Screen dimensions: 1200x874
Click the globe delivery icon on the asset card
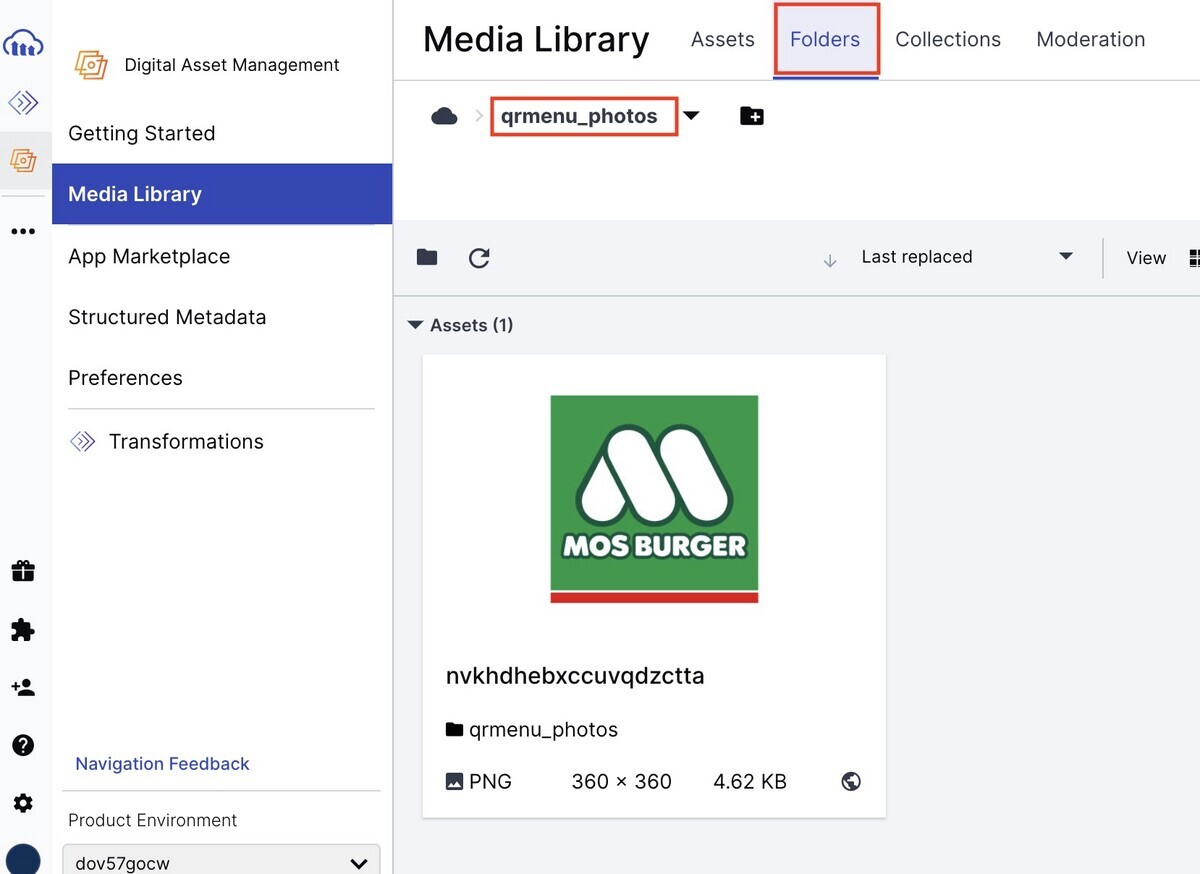point(851,781)
